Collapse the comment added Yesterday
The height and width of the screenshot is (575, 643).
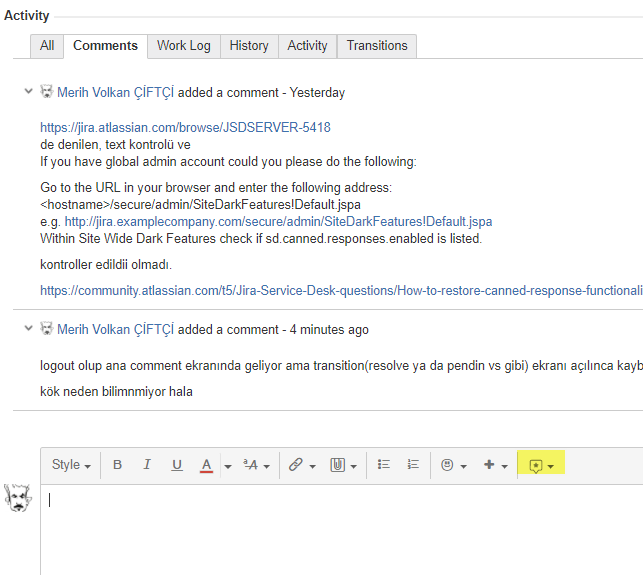point(28,91)
